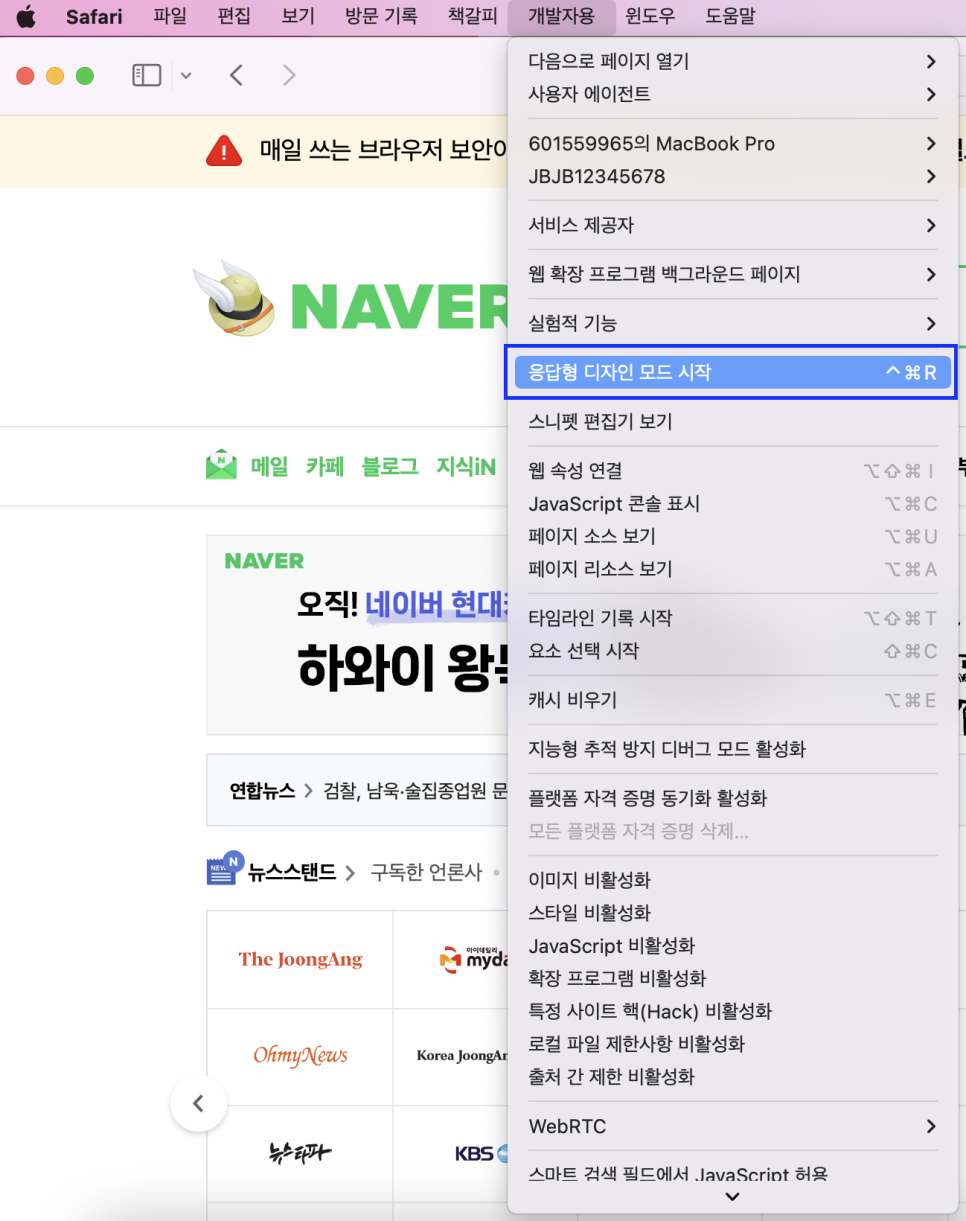Choose 요소 선택 시작

click(x=732, y=652)
